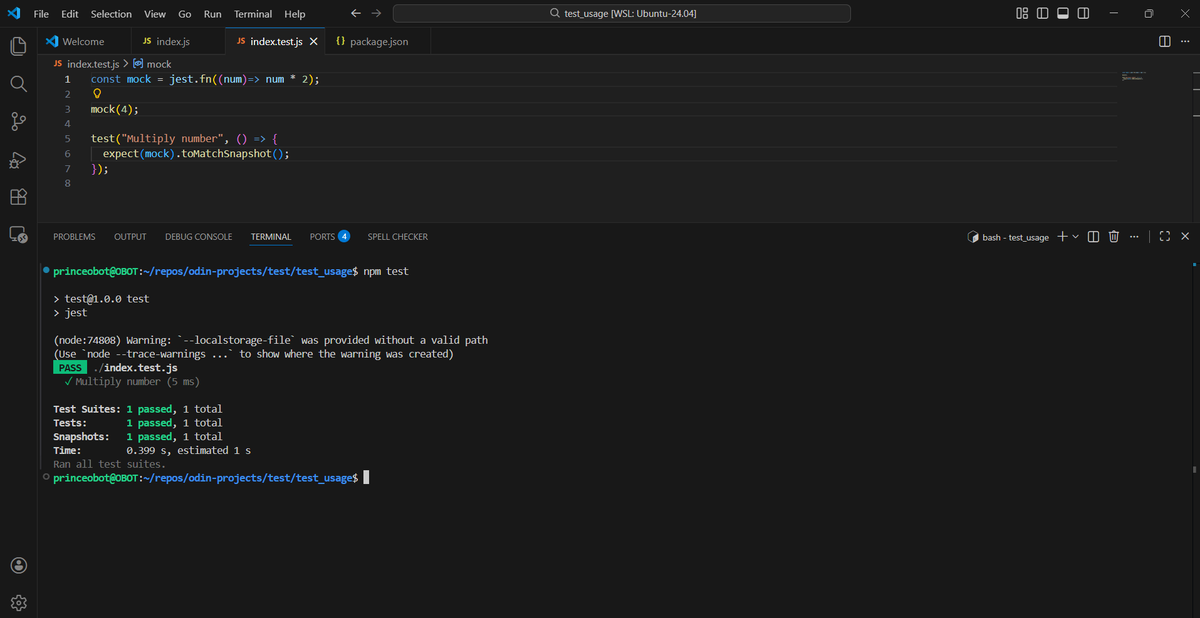The image size is (1200, 618).
Task: Click 'Ran all test suites.' text
Action: point(109,464)
